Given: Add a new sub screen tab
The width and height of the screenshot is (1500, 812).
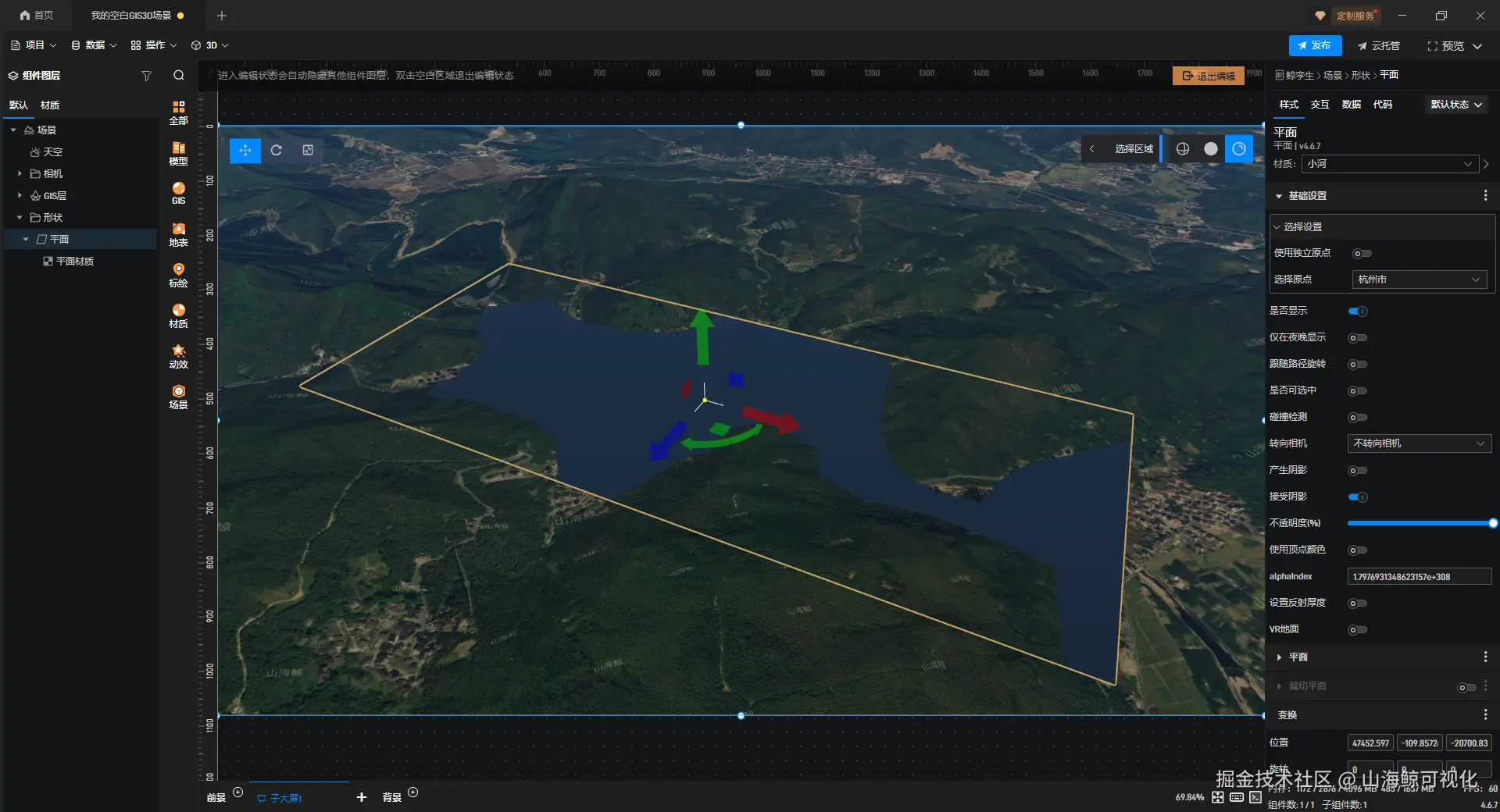Looking at the screenshot, I should coord(361,797).
